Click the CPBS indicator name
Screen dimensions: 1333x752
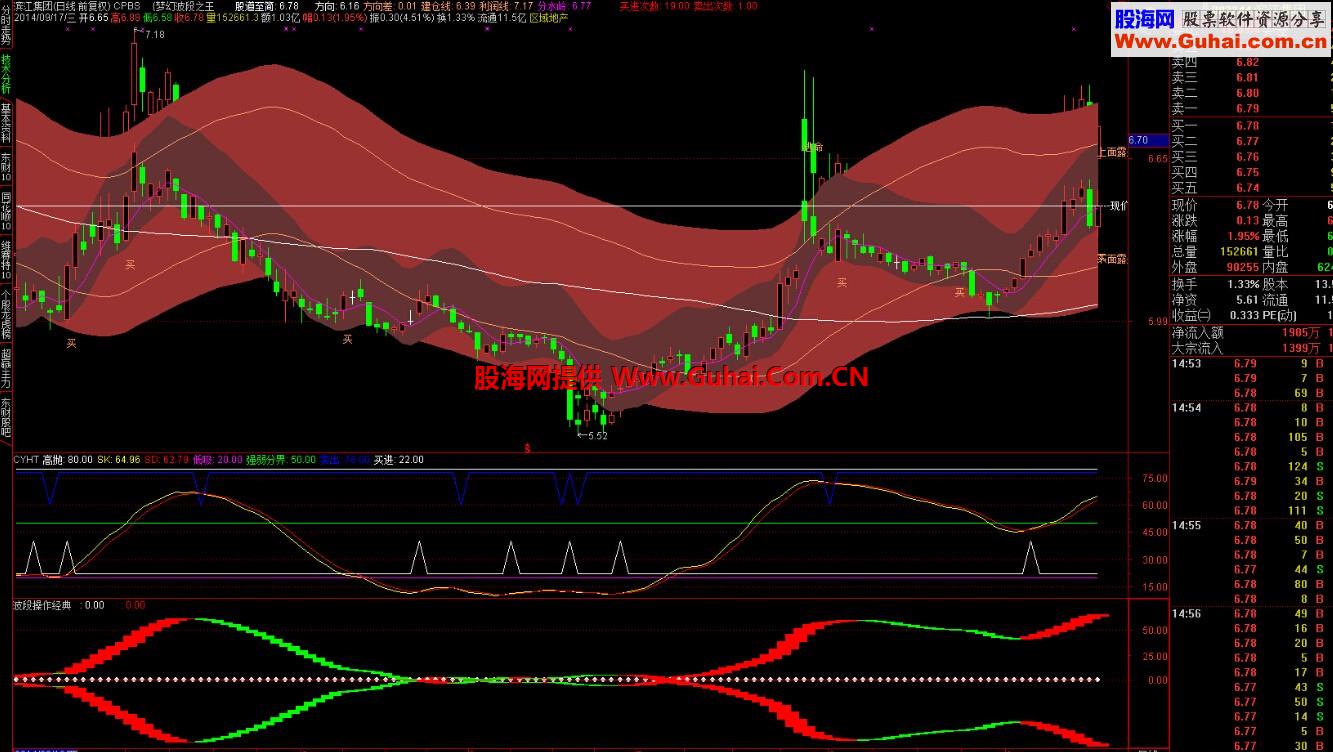tap(126, 5)
